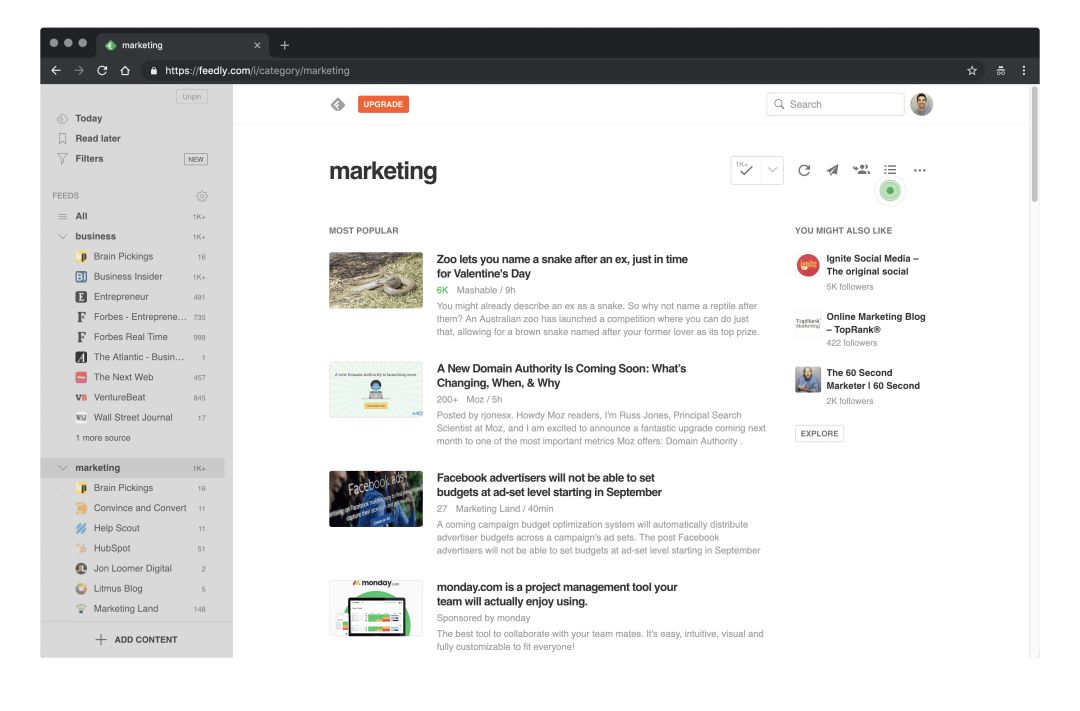Viewport: 1080px width, 711px height.
Task: Click the feeds settings gear icon
Action: point(202,196)
